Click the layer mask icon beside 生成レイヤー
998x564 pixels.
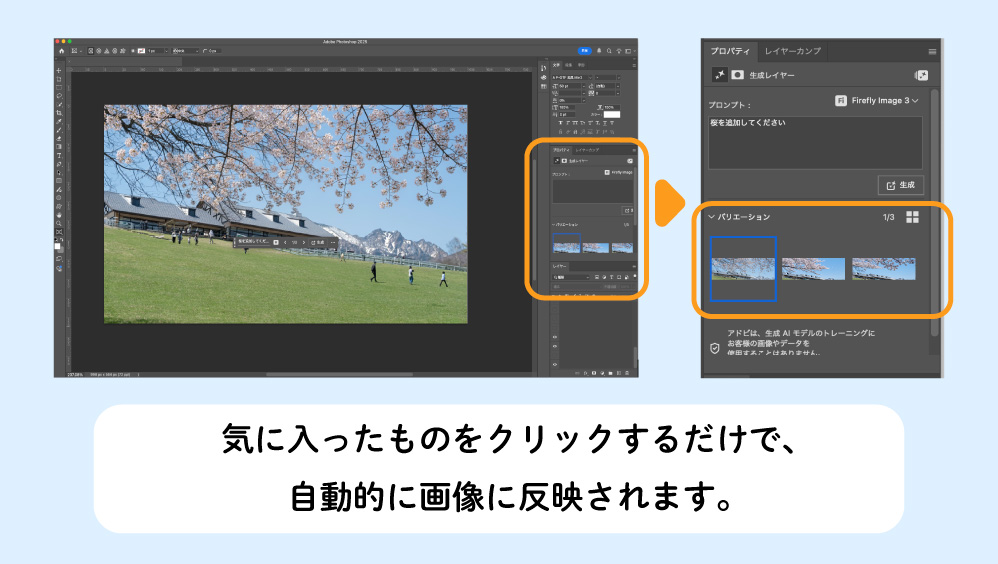tap(738, 75)
